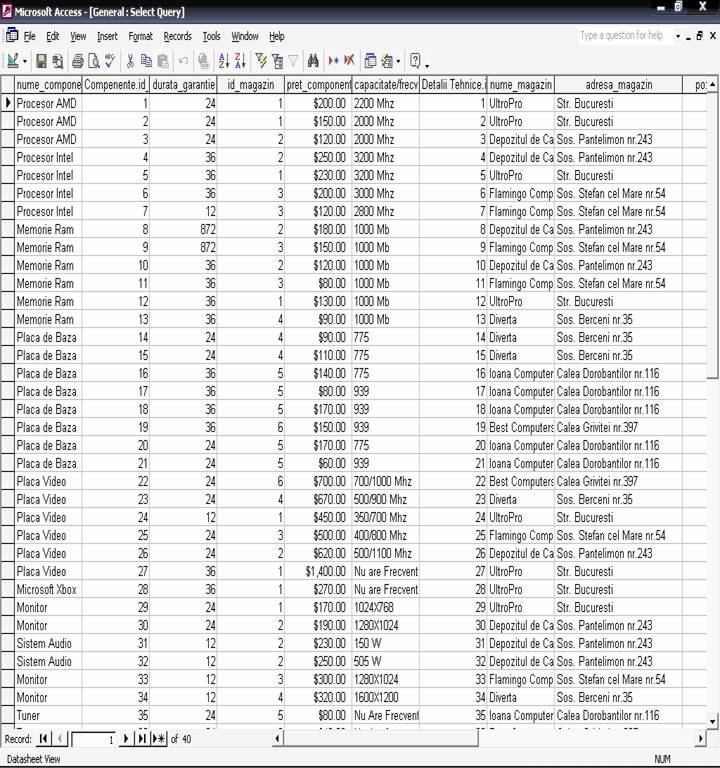Viewport: 720px width, 768px height.
Task: Jump to last record navigation button
Action: tap(141, 739)
